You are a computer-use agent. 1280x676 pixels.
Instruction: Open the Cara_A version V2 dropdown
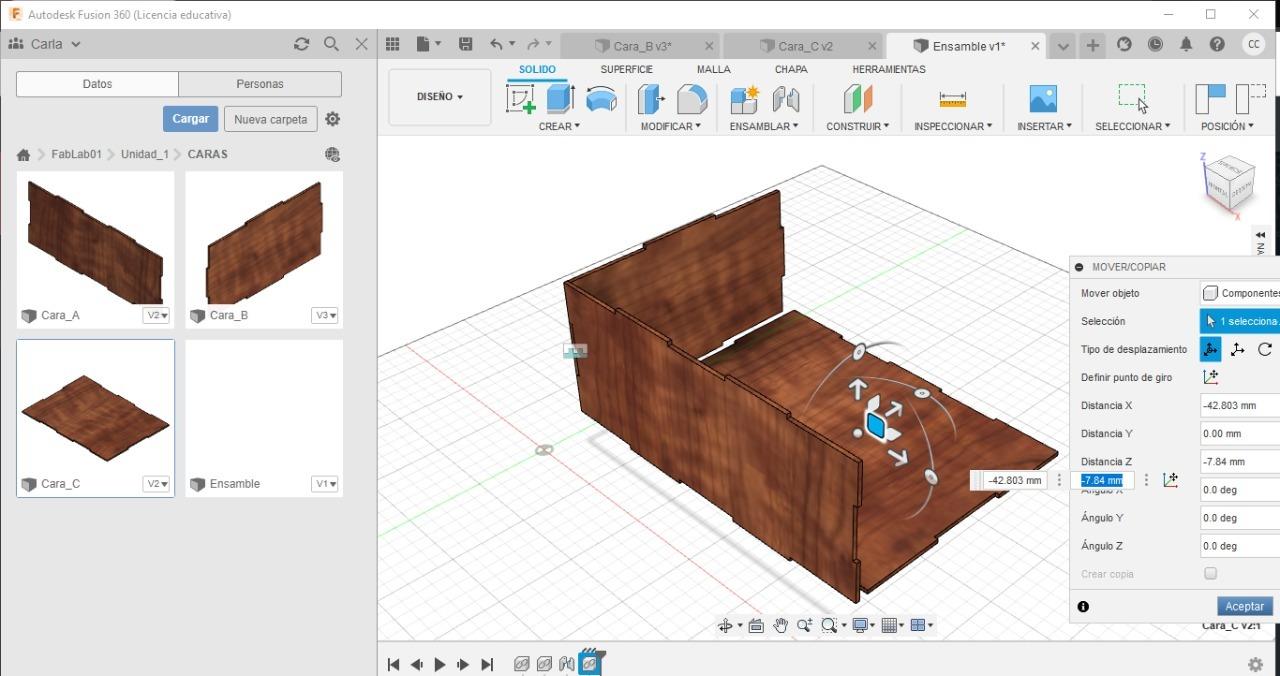click(157, 315)
